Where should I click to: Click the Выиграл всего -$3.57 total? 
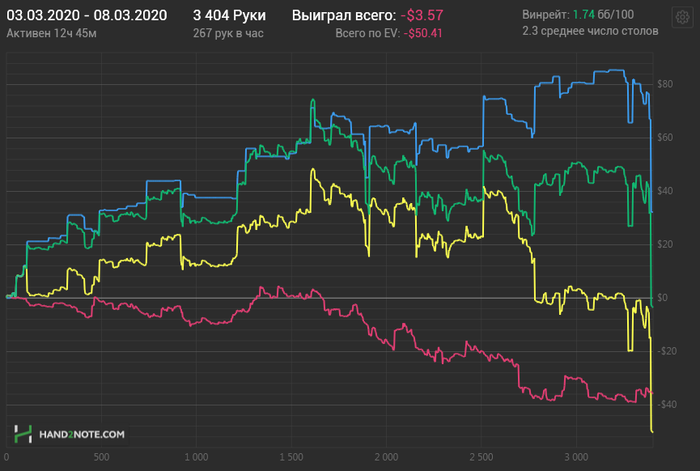(367, 15)
